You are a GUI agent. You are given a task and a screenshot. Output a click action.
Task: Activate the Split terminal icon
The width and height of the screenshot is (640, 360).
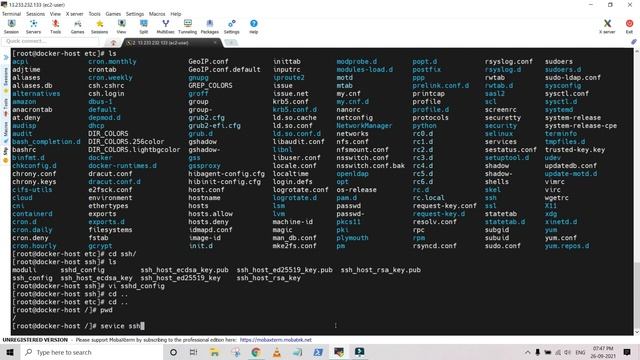tap(144, 27)
